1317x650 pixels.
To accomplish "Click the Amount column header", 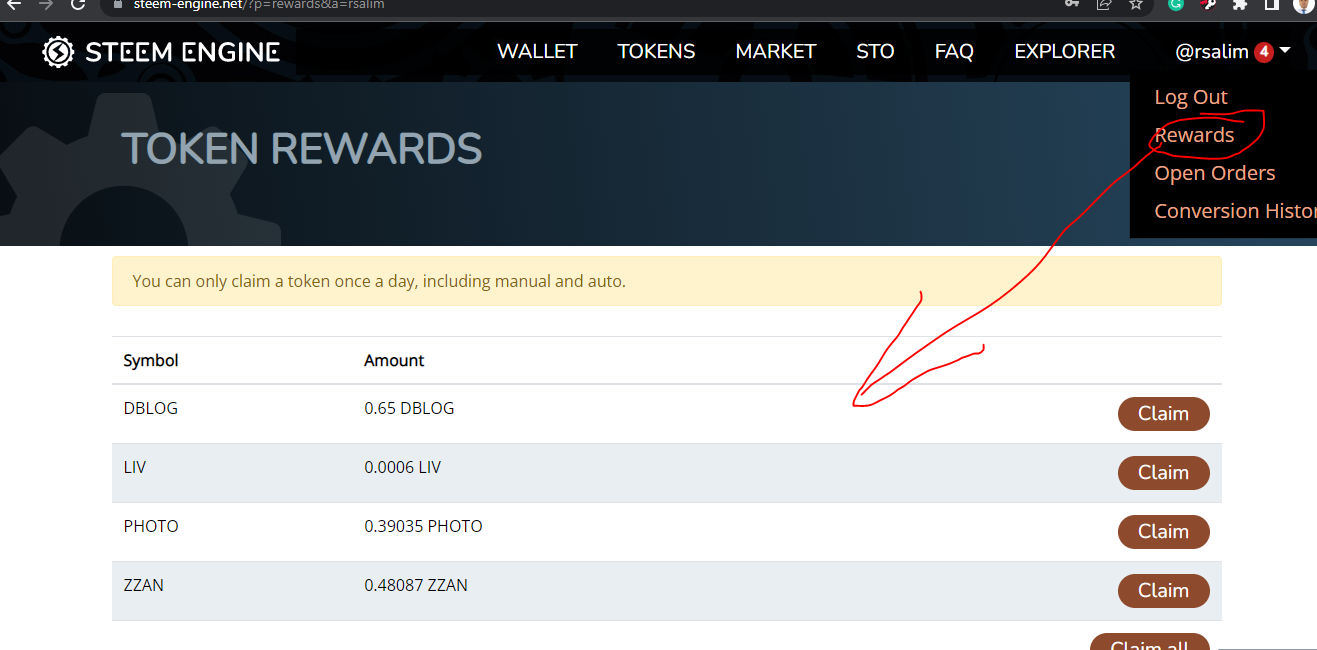I will point(394,360).
